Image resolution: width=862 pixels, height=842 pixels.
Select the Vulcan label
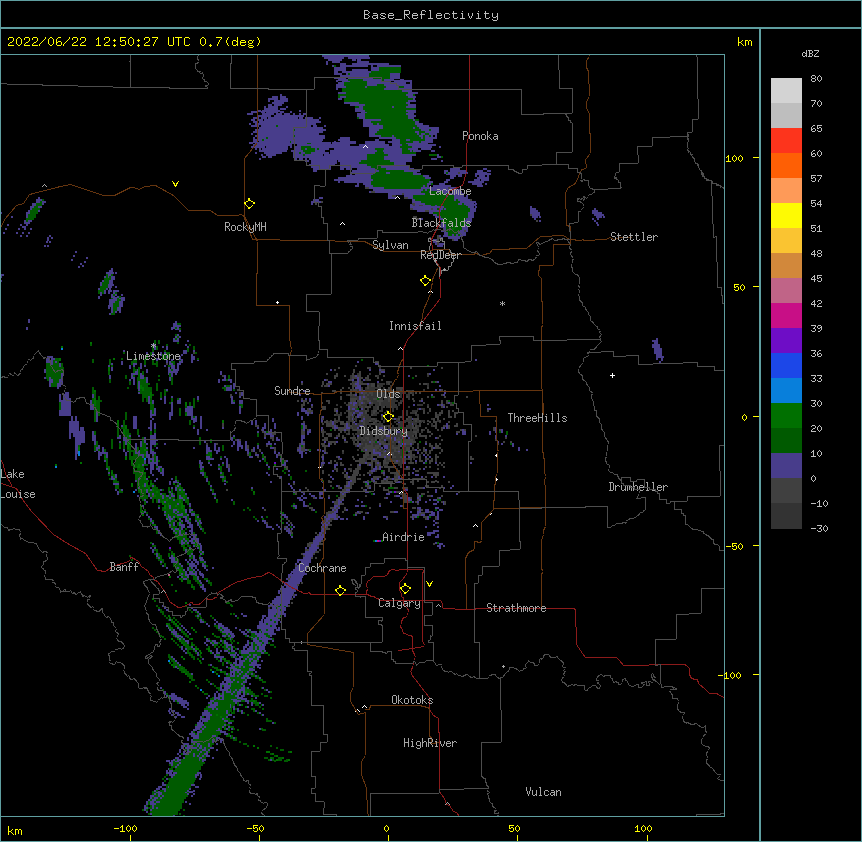click(x=543, y=792)
